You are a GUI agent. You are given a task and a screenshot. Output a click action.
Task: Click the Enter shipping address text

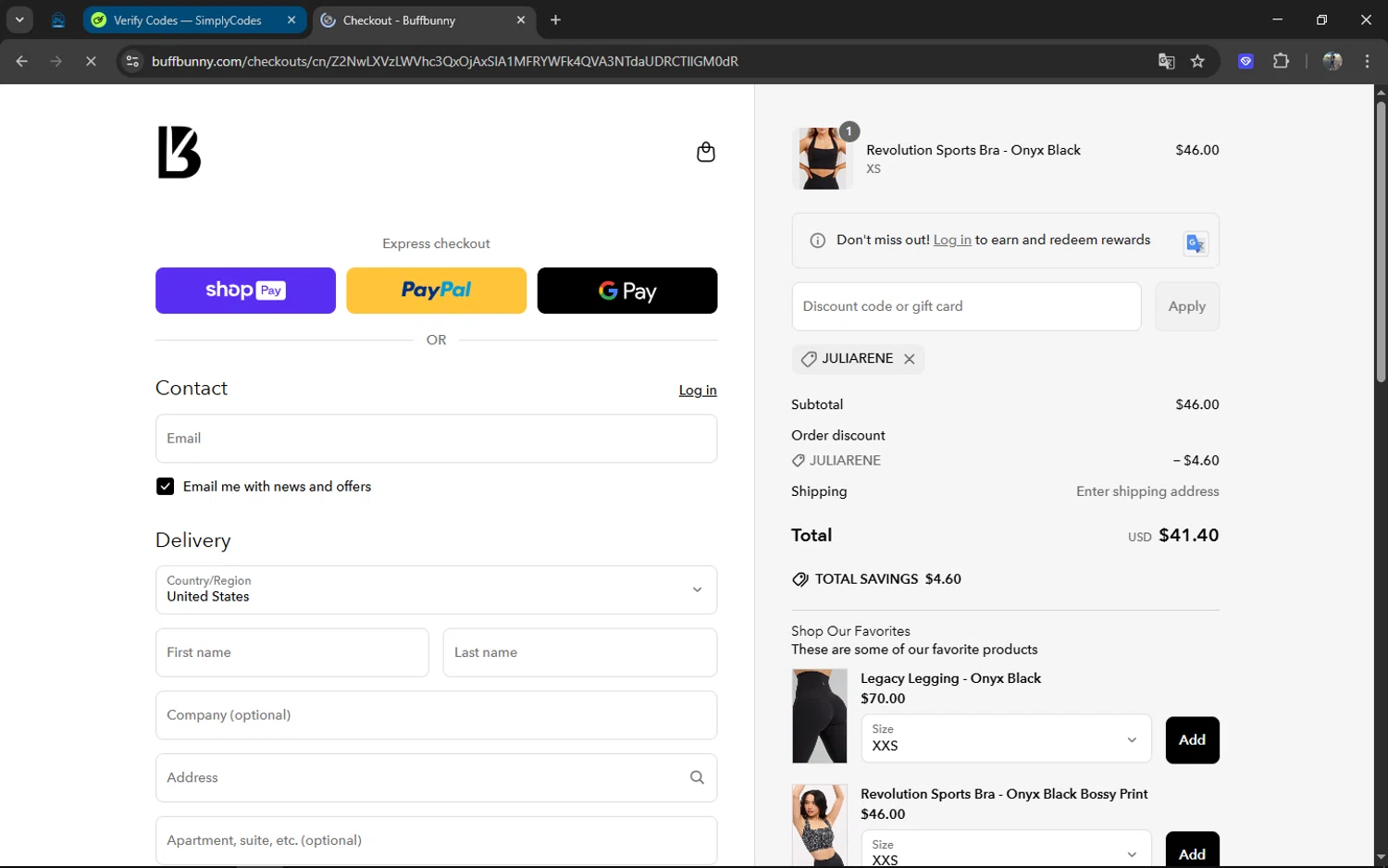(1147, 491)
